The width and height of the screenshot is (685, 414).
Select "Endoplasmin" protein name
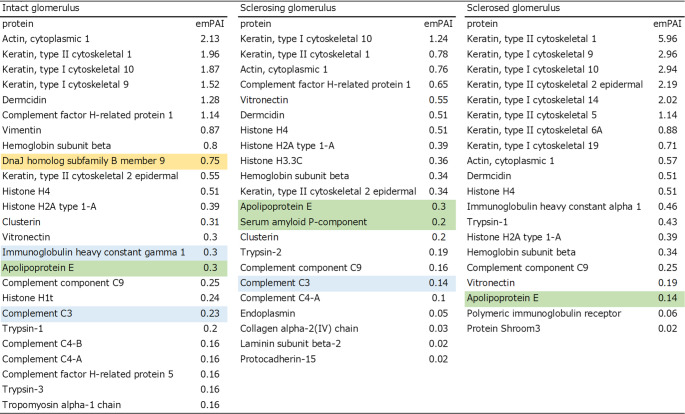[267, 313]
